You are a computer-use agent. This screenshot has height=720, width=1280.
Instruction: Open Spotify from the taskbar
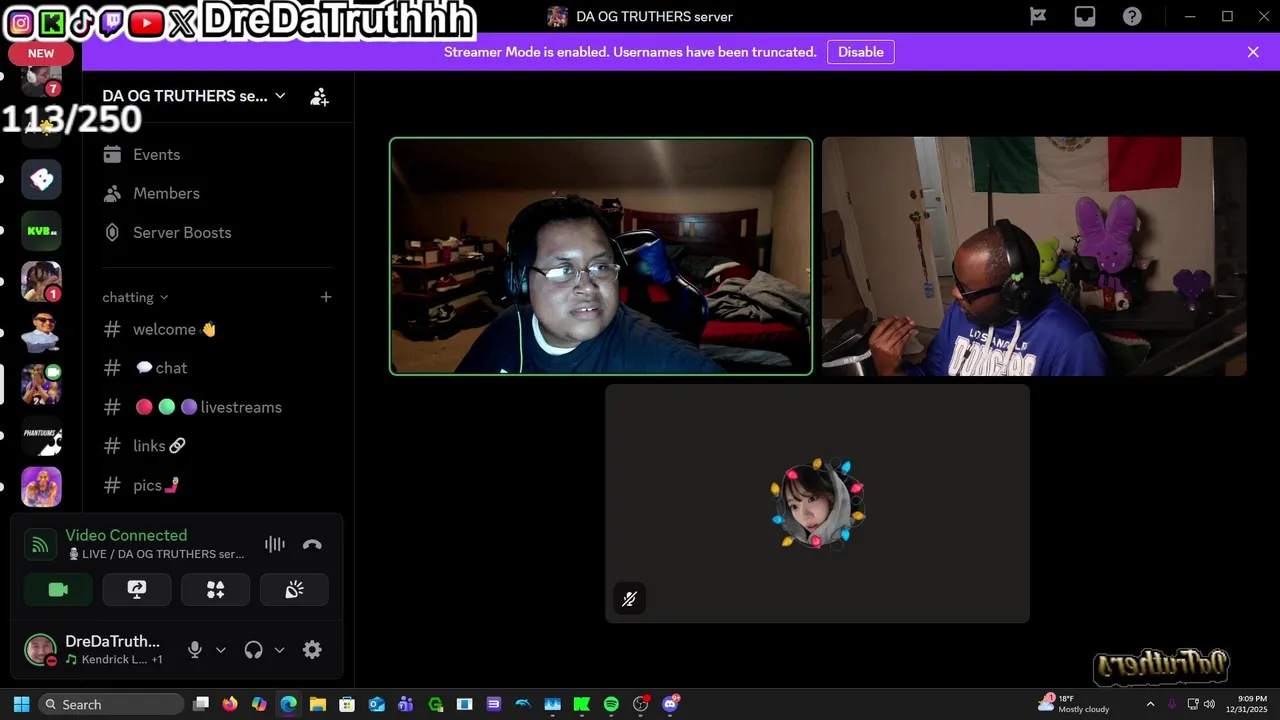611,704
